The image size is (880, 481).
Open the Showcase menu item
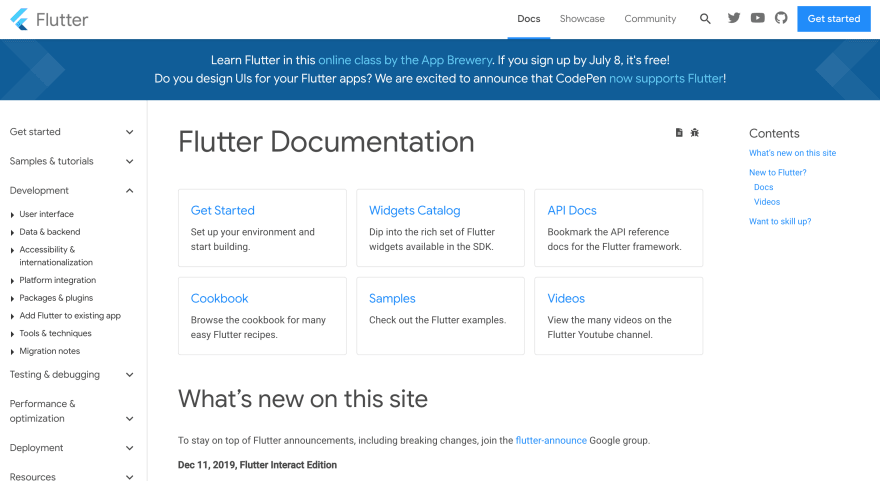coord(582,19)
